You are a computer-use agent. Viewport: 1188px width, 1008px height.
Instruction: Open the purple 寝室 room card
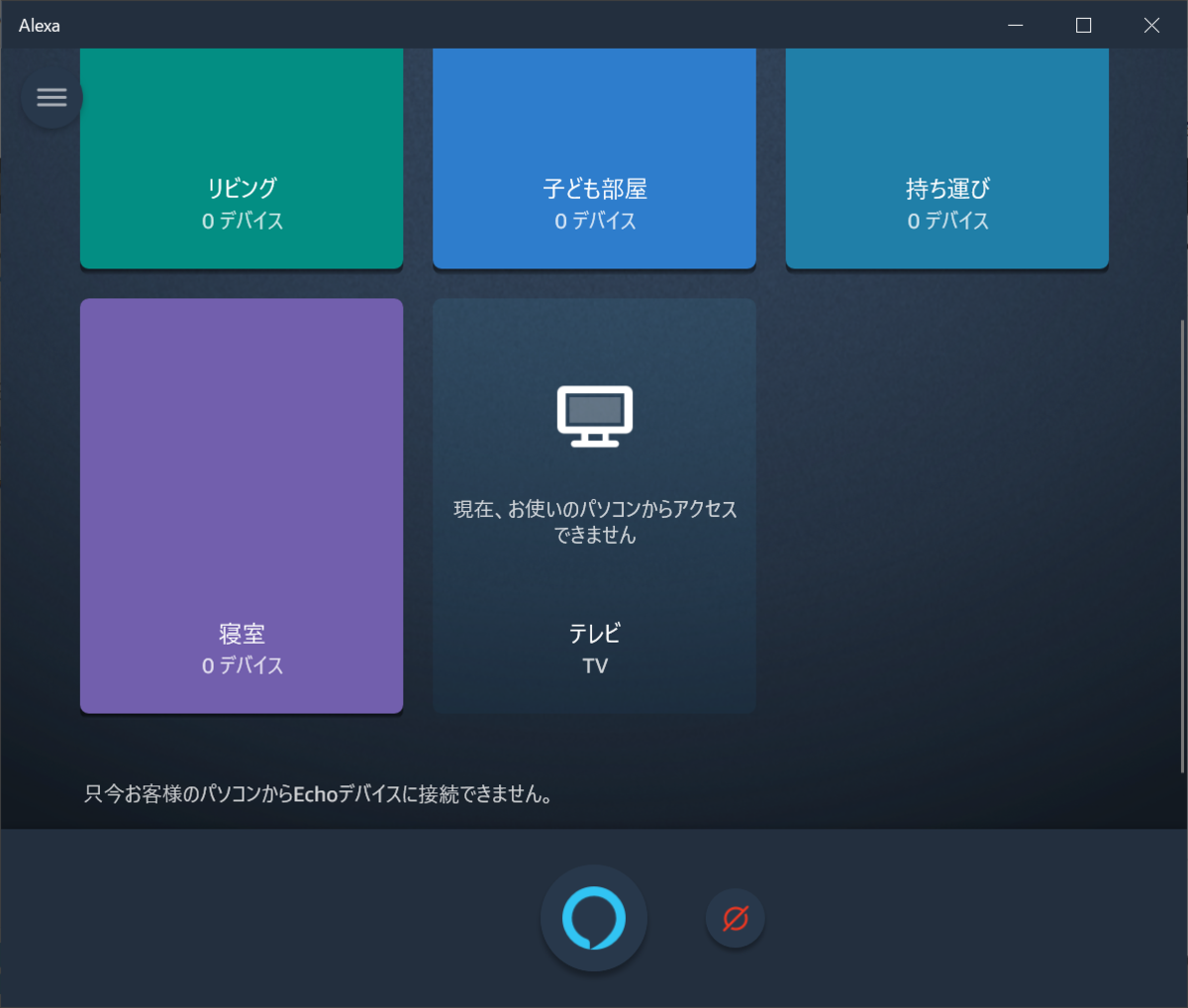pyautogui.click(x=242, y=506)
